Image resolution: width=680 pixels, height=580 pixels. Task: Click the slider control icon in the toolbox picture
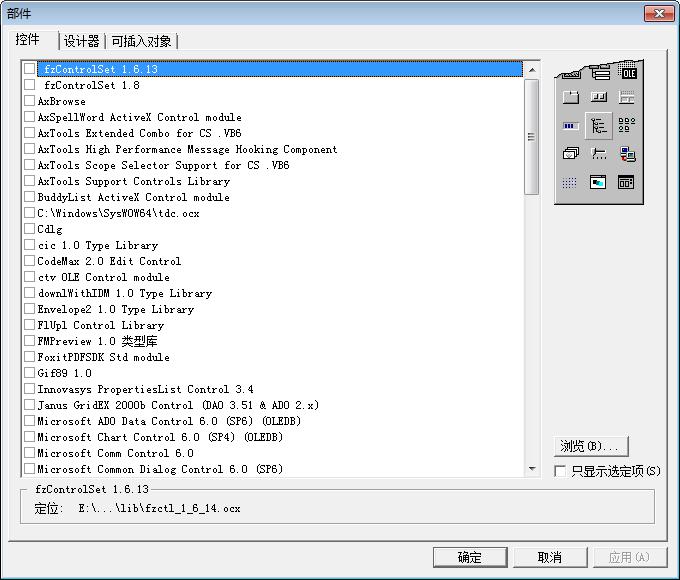pos(599,153)
